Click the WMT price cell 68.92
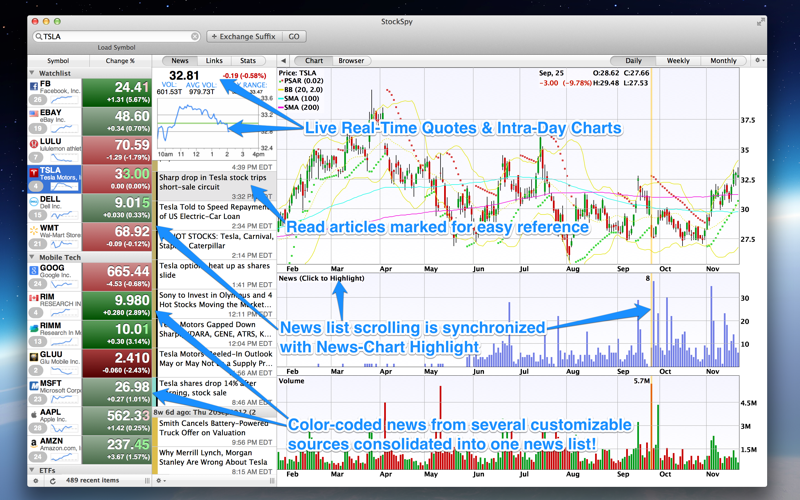The width and height of the screenshot is (800, 500). [117, 237]
